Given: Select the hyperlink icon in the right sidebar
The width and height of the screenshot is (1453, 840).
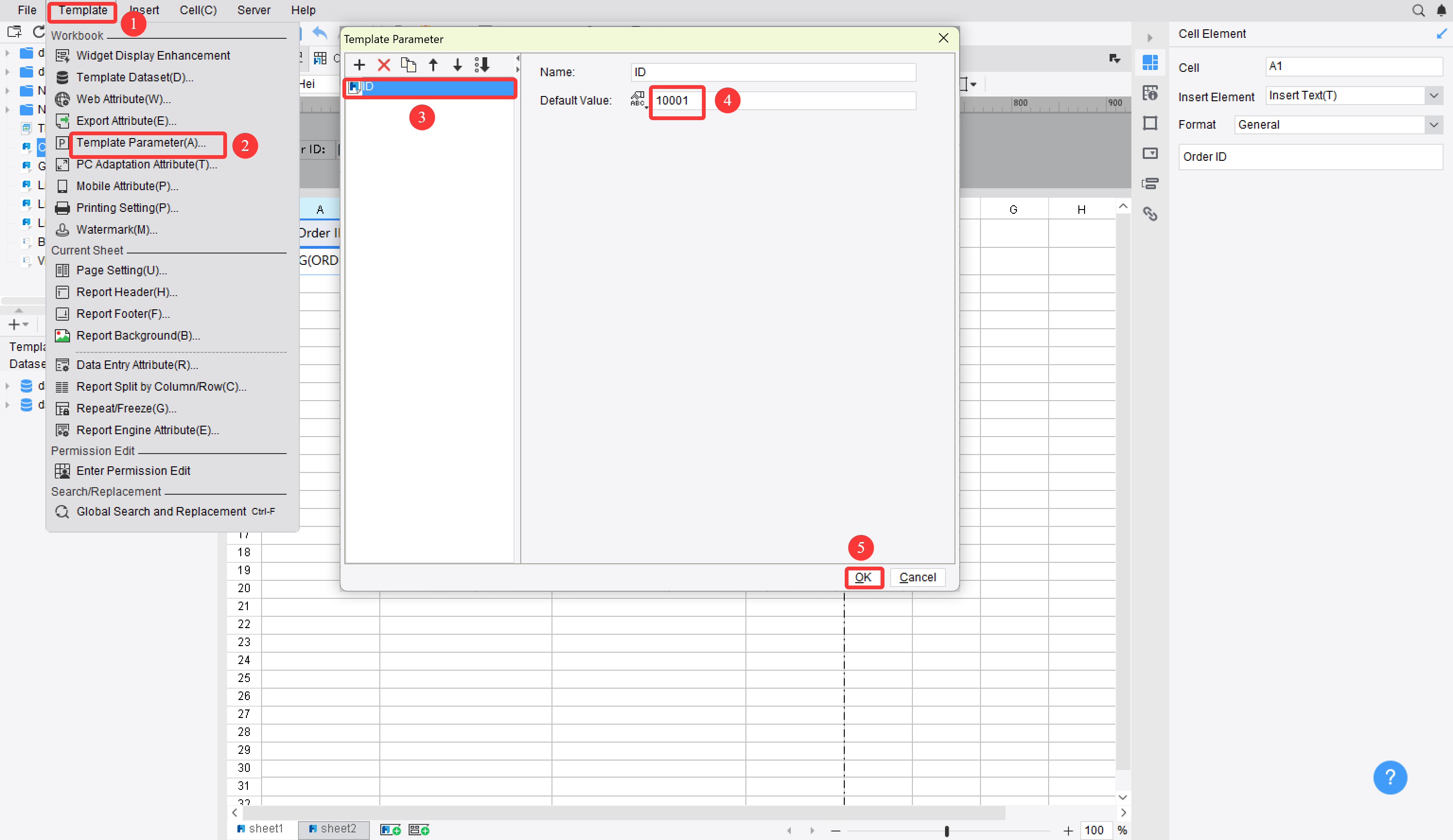Looking at the screenshot, I should pyautogui.click(x=1151, y=213).
